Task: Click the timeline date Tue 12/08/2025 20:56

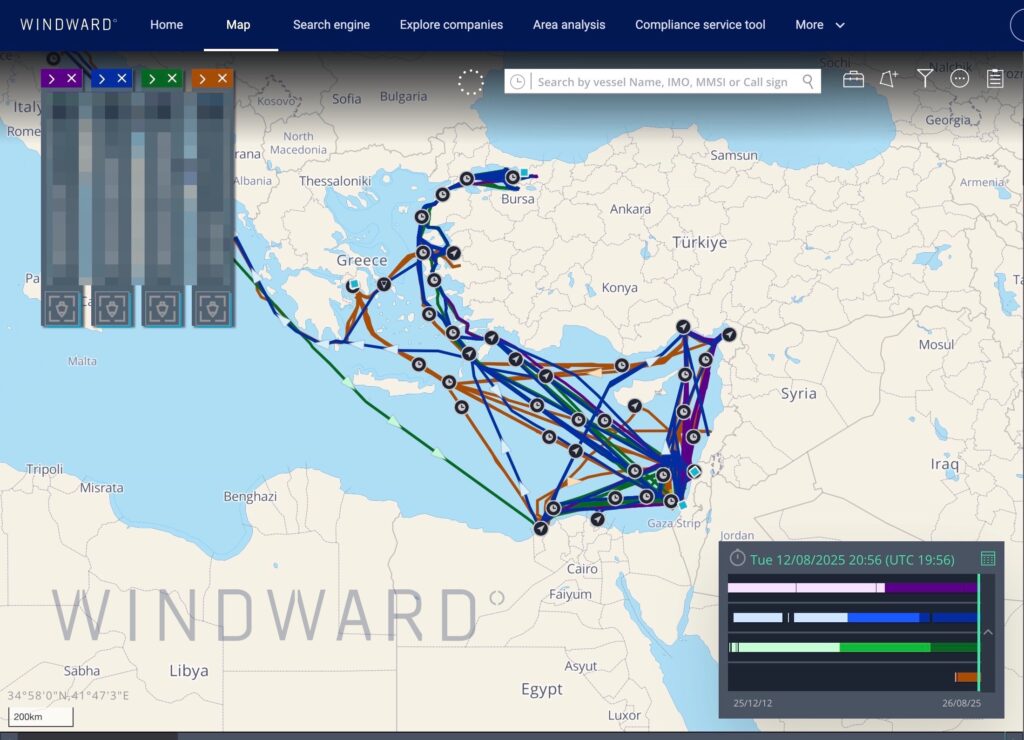Action: click(x=852, y=560)
